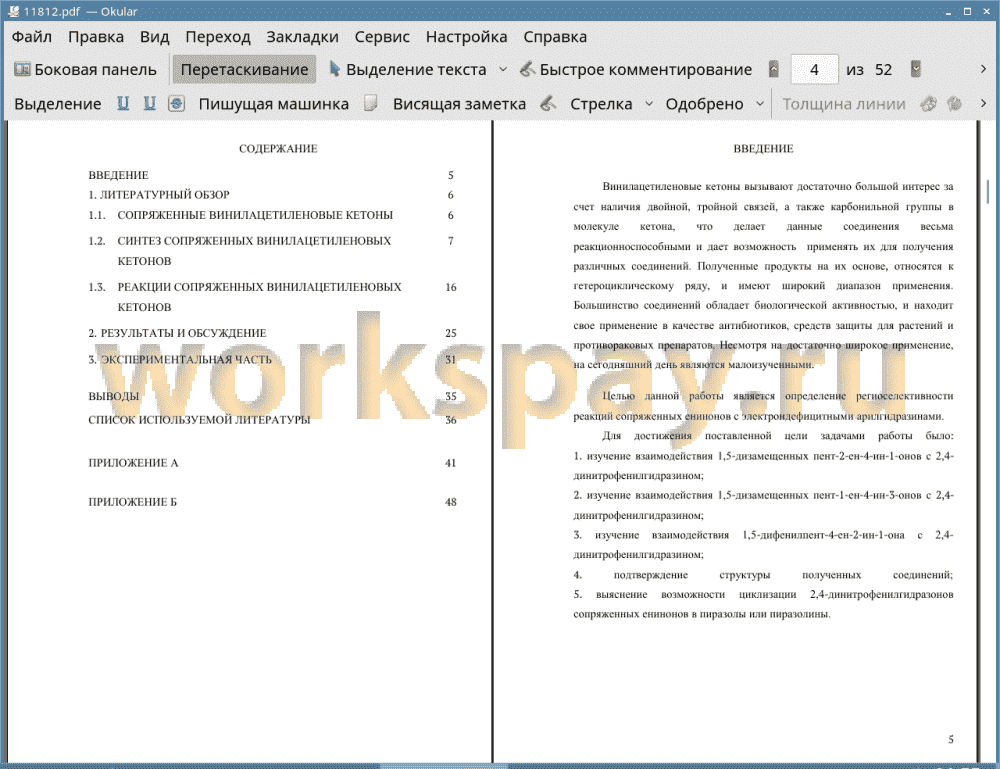Expand annotation toolbar overflow chevron
1000x769 pixels.
click(x=983, y=103)
